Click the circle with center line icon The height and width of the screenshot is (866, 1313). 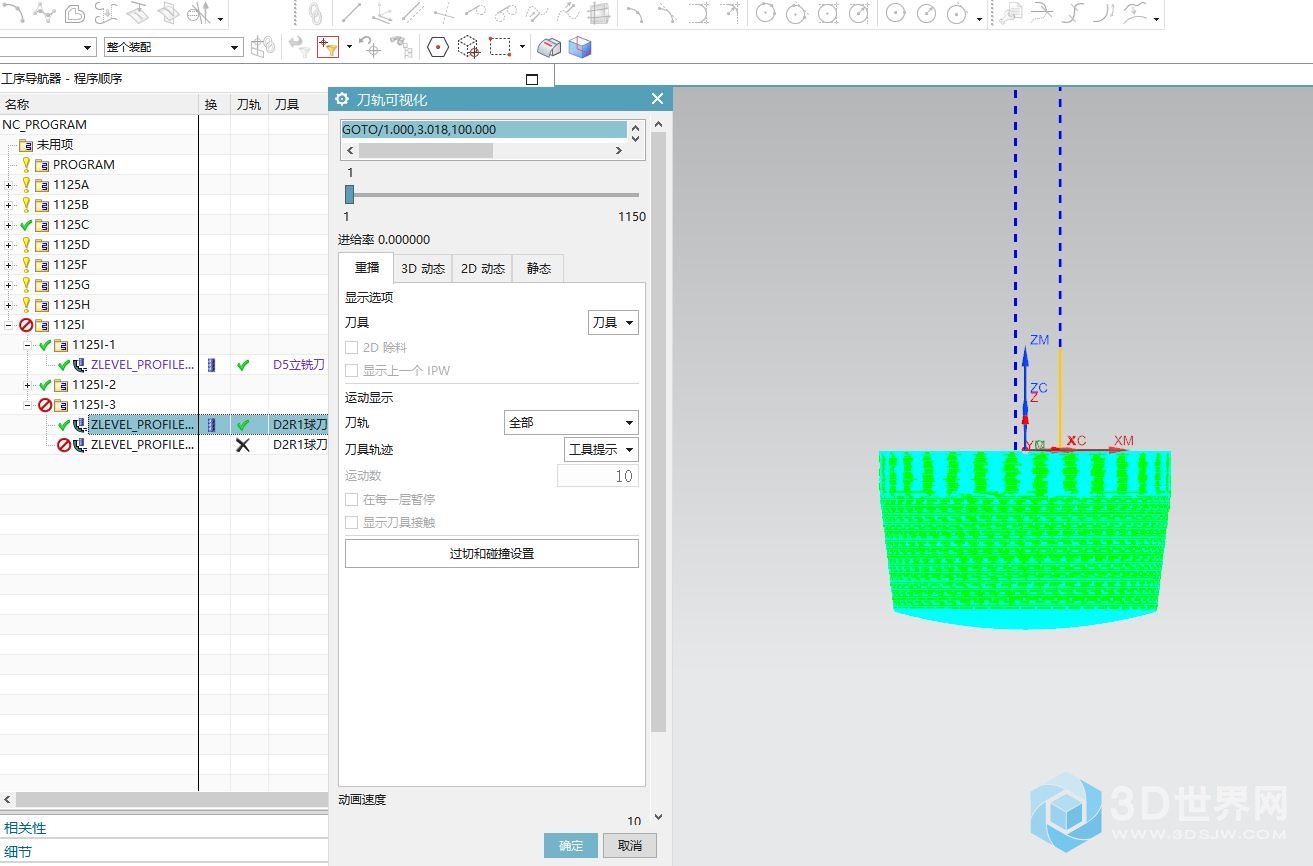coord(927,13)
